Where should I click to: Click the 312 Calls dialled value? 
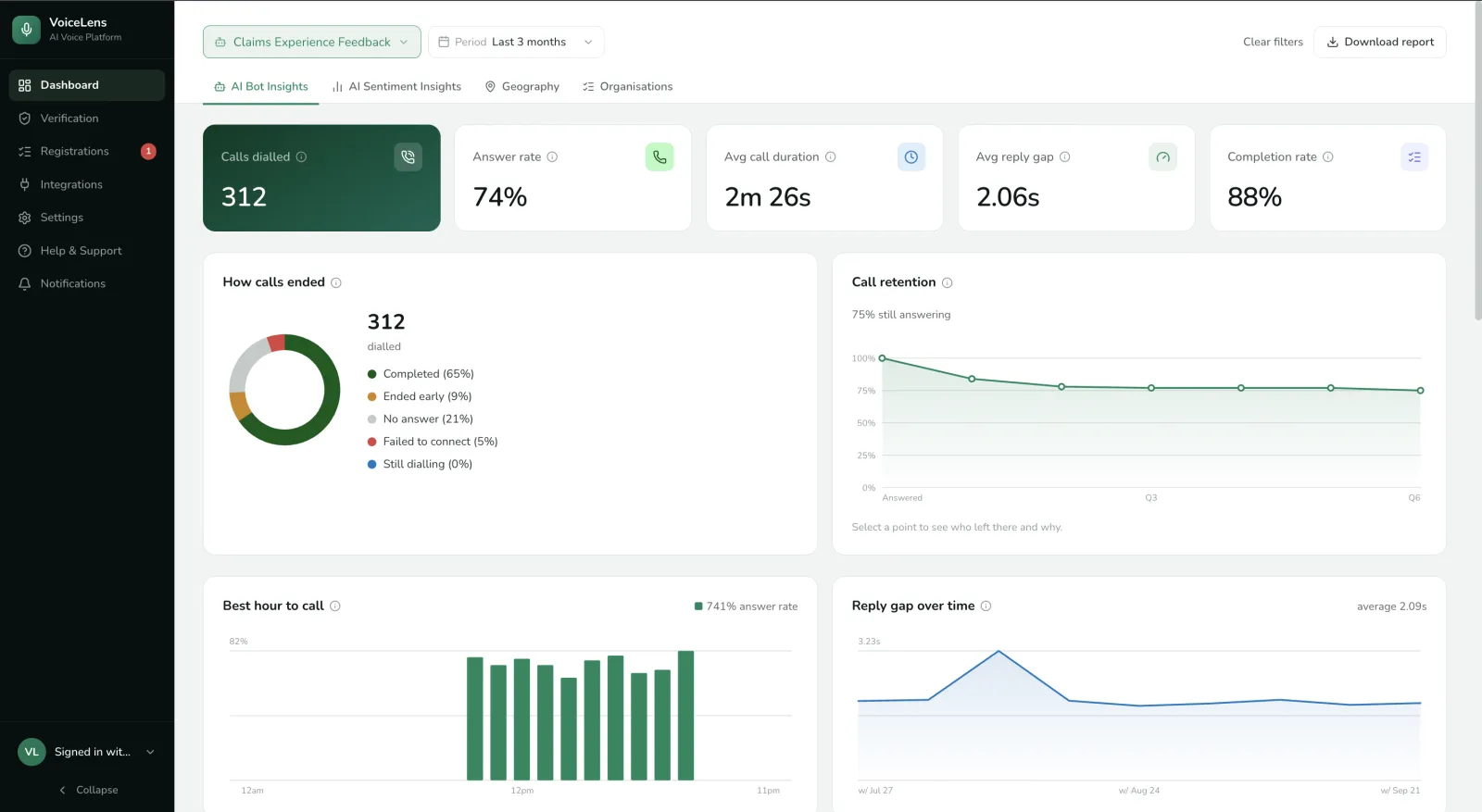[x=244, y=197]
